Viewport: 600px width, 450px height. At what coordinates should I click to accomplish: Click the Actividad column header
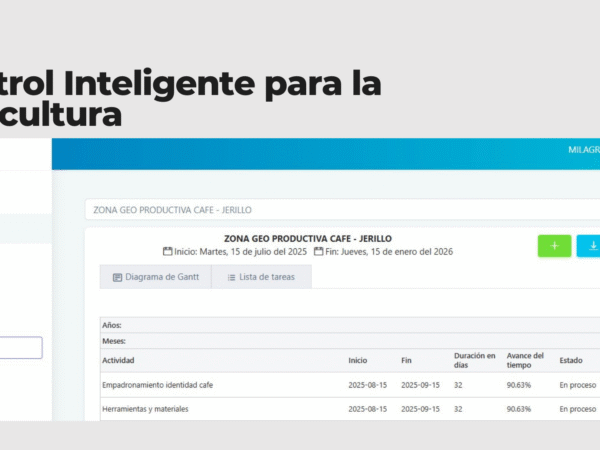(118, 360)
